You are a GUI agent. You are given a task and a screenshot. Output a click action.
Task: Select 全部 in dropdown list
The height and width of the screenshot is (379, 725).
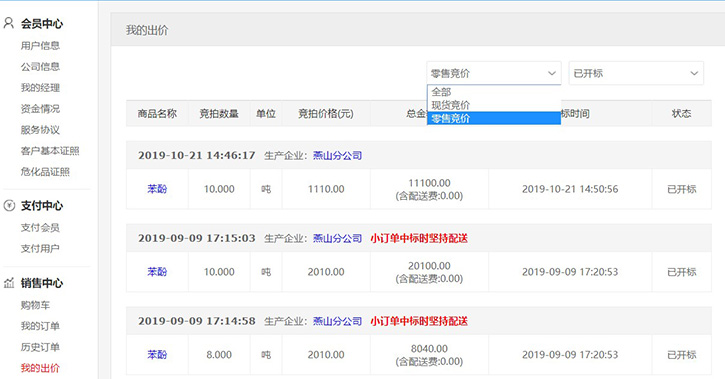pos(494,92)
